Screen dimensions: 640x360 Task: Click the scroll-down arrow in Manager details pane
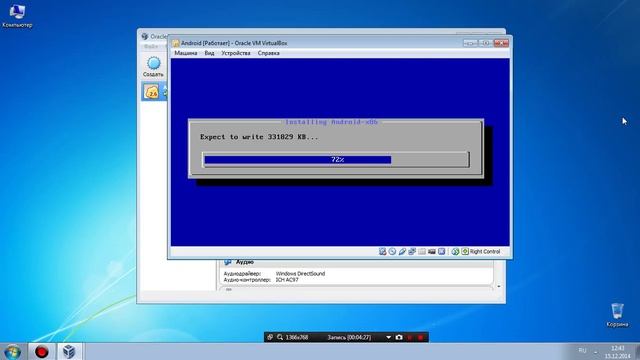(x=499, y=287)
